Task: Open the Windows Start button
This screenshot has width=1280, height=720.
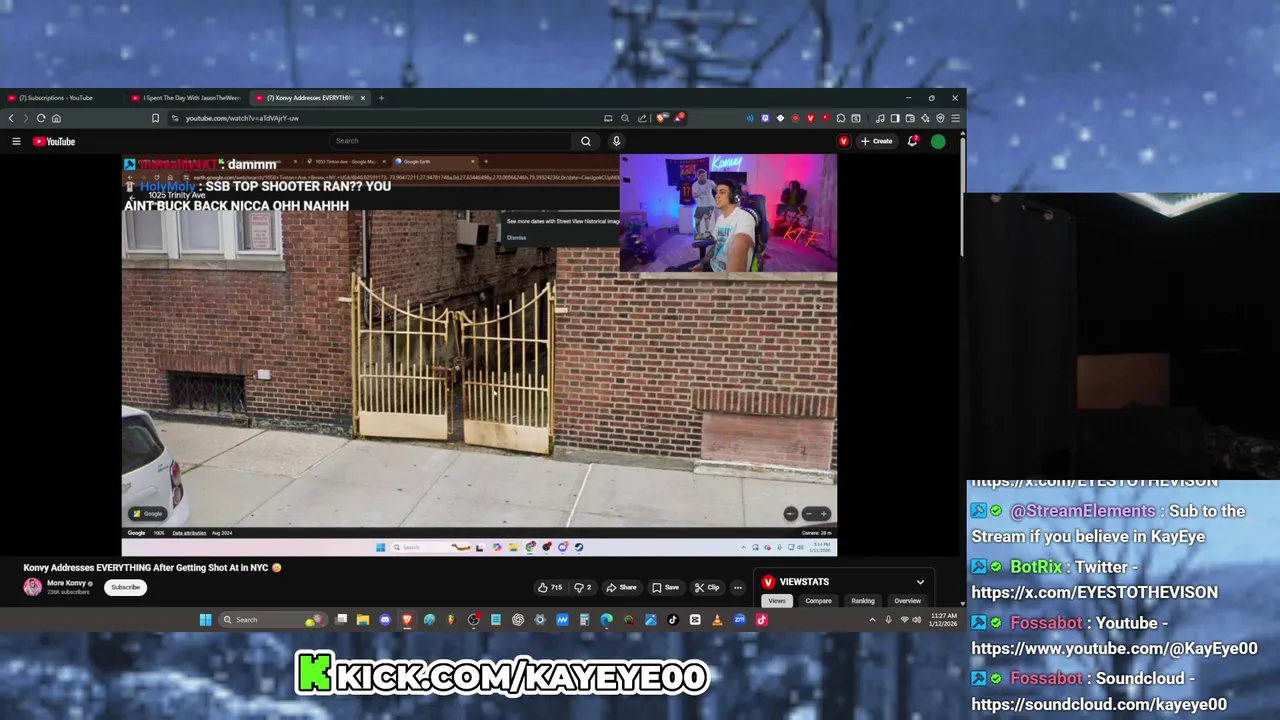Action: coord(205,620)
